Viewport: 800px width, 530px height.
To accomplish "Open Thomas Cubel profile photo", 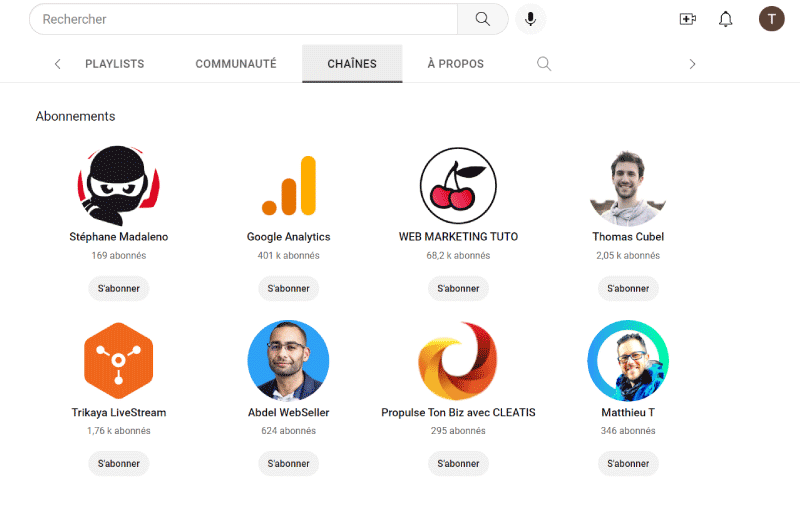I will 628,187.
